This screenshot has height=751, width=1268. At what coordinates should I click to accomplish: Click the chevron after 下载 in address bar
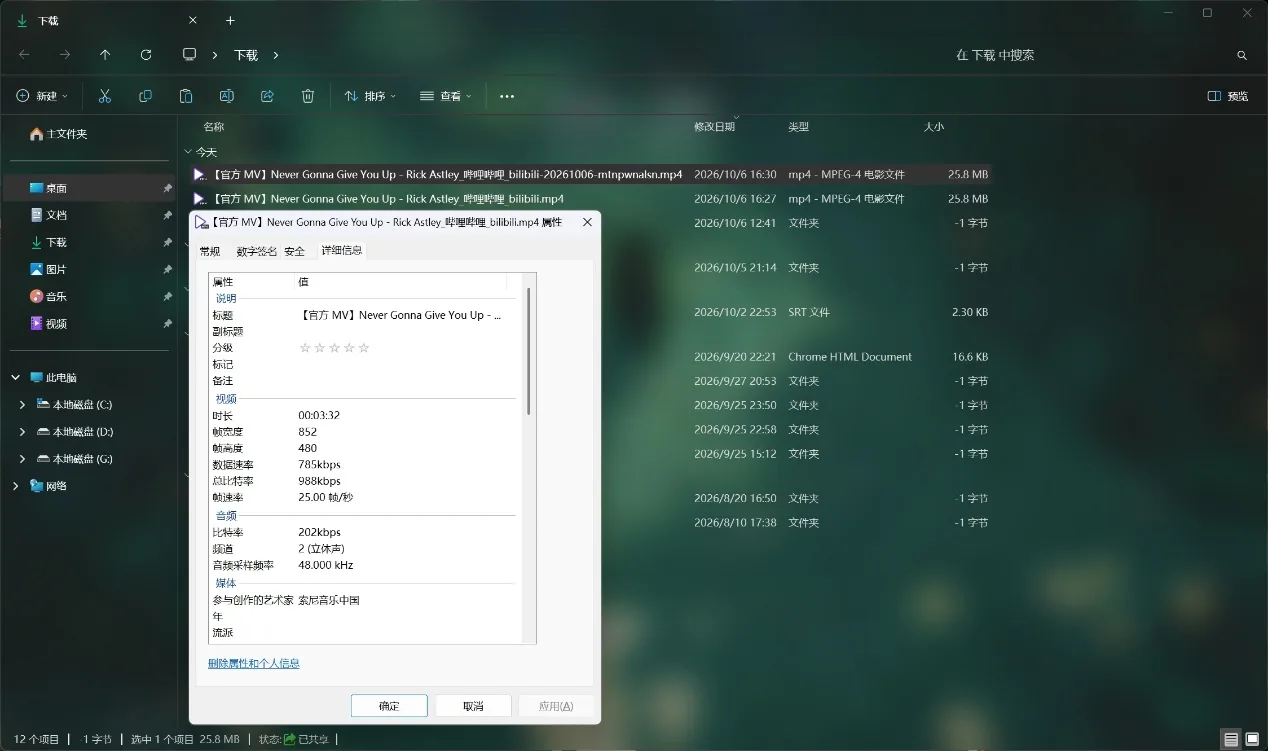276,55
